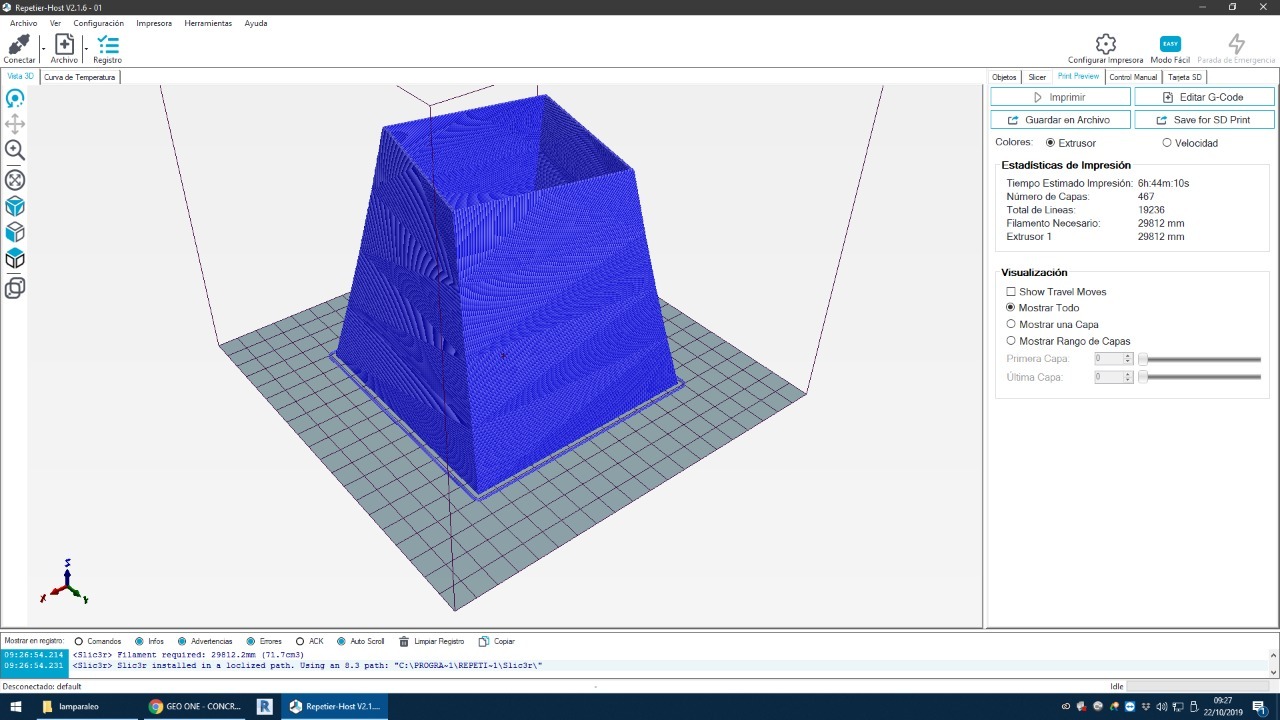Viewport: 1280px width, 720px height.
Task: Enable Show Travel Moves checkbox
Action: pyautogui.click(x=1011, y=292)
